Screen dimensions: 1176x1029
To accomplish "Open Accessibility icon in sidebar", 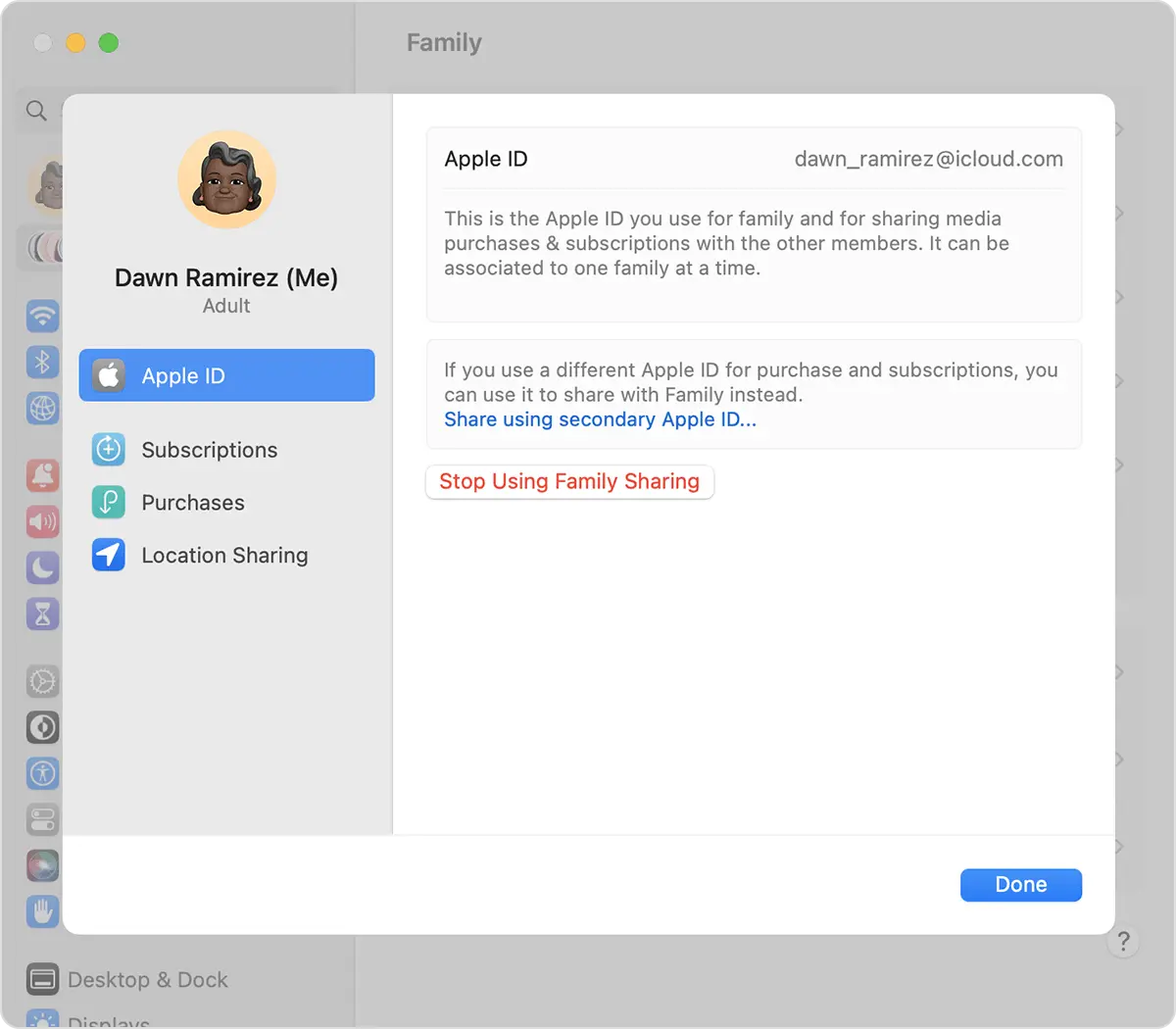I will 43,773.
